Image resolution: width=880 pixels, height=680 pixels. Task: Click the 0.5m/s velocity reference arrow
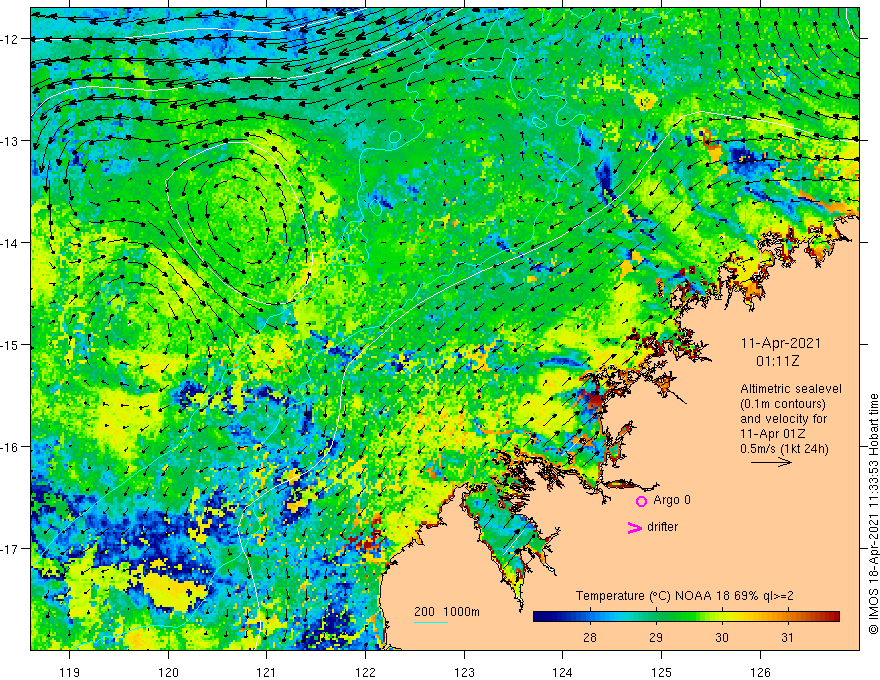[771, 462]
